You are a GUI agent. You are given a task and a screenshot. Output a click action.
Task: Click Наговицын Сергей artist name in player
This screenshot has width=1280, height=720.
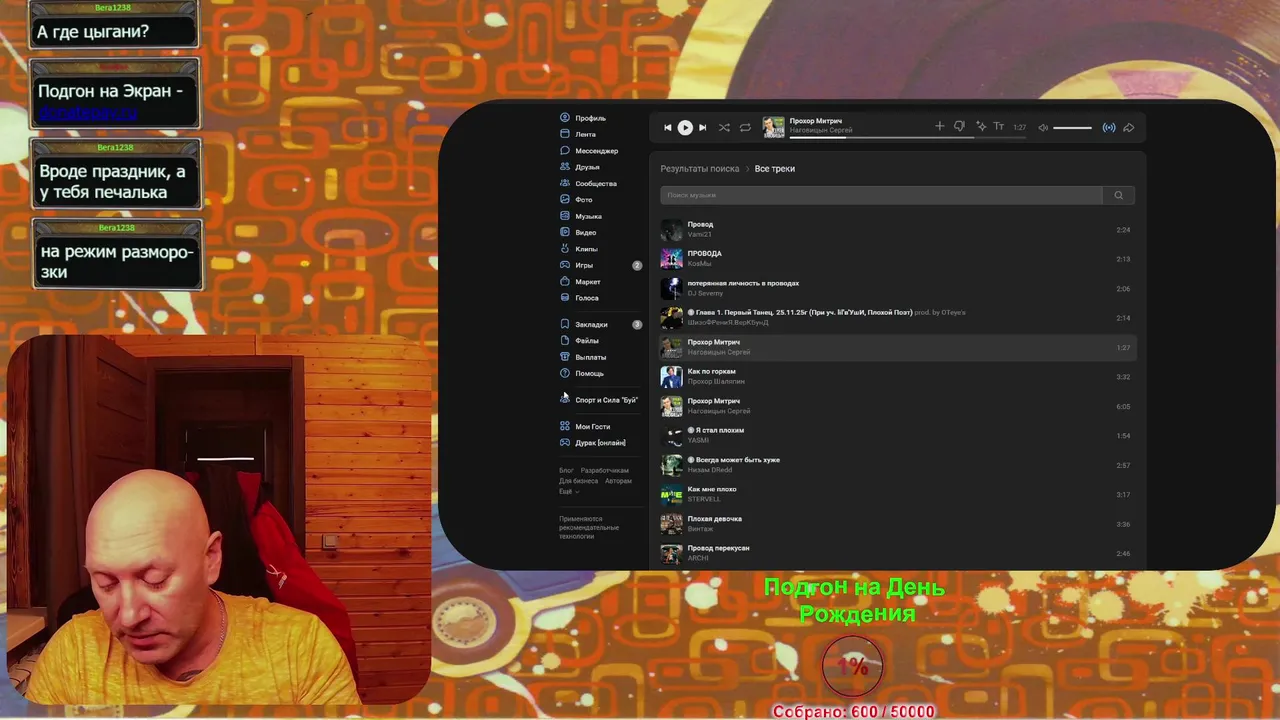pyautogui.click(x=821, y=131)
